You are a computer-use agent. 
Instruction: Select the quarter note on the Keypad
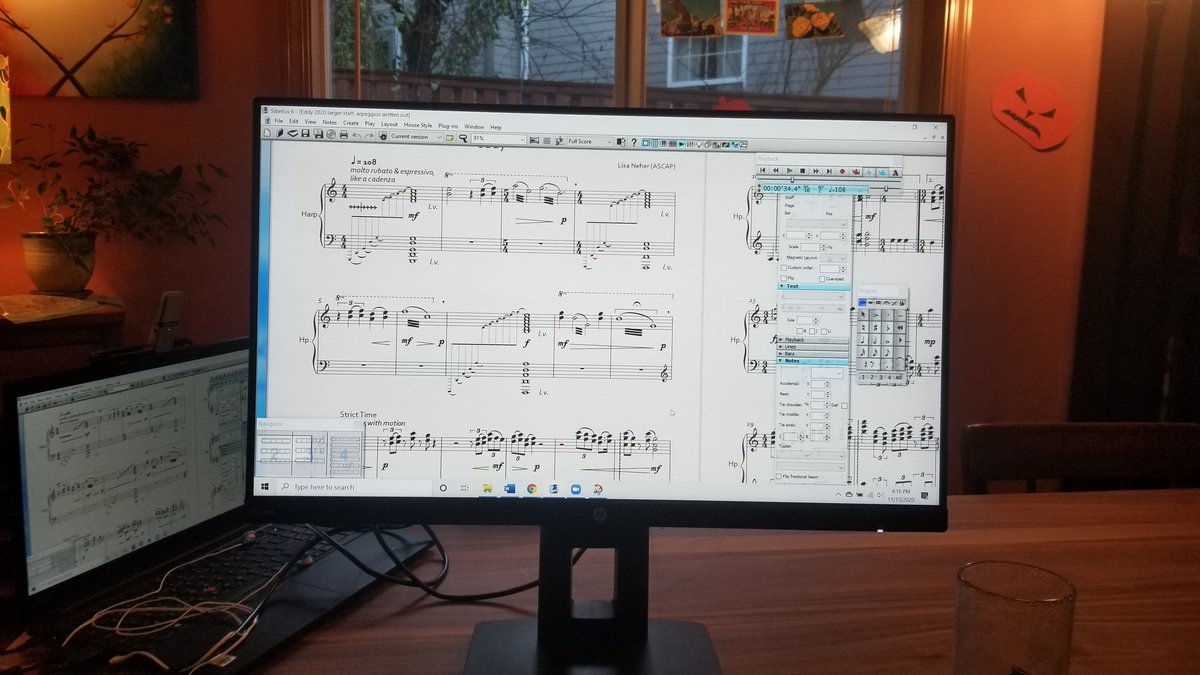(x=862, y=340)
